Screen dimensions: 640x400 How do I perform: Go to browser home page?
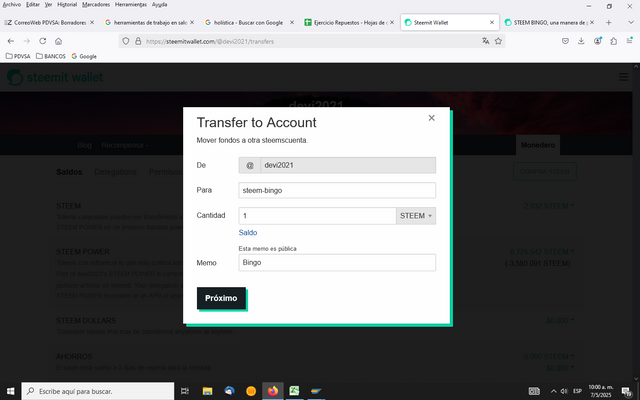click(x=58, y=41)
